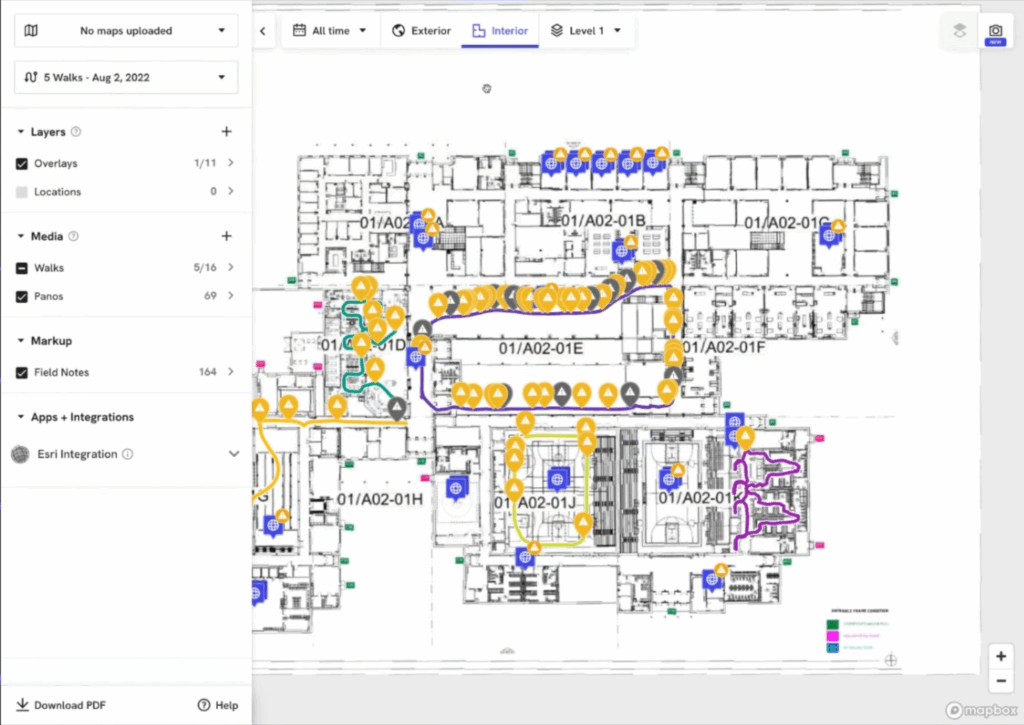
Task: Open the Help link
Action: [218, 705]
